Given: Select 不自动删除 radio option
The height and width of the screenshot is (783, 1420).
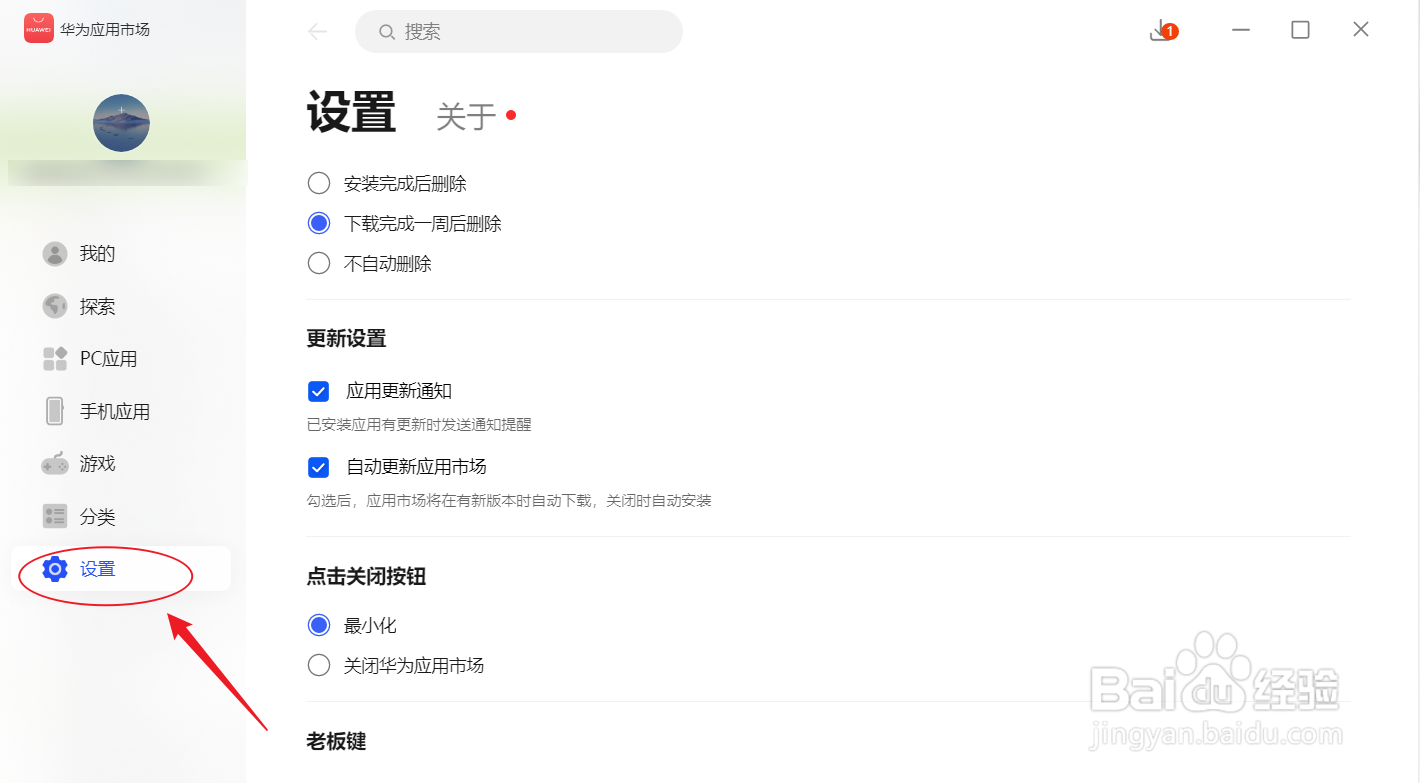Looking at the screenshot, I should (x=318, y=264).
